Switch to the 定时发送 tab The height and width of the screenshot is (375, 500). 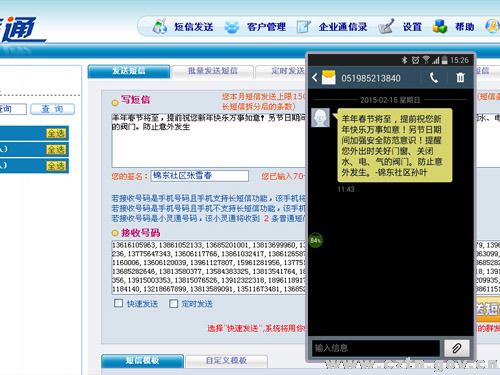coord(281,71)
